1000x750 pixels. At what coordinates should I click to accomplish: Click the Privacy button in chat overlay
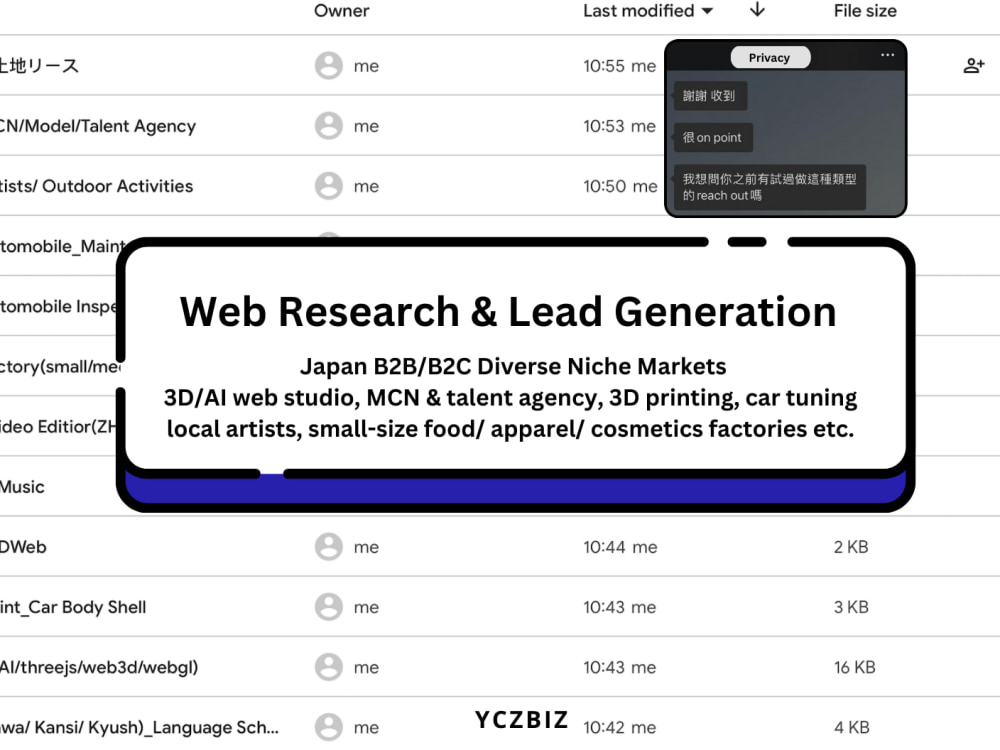(770, 57)
